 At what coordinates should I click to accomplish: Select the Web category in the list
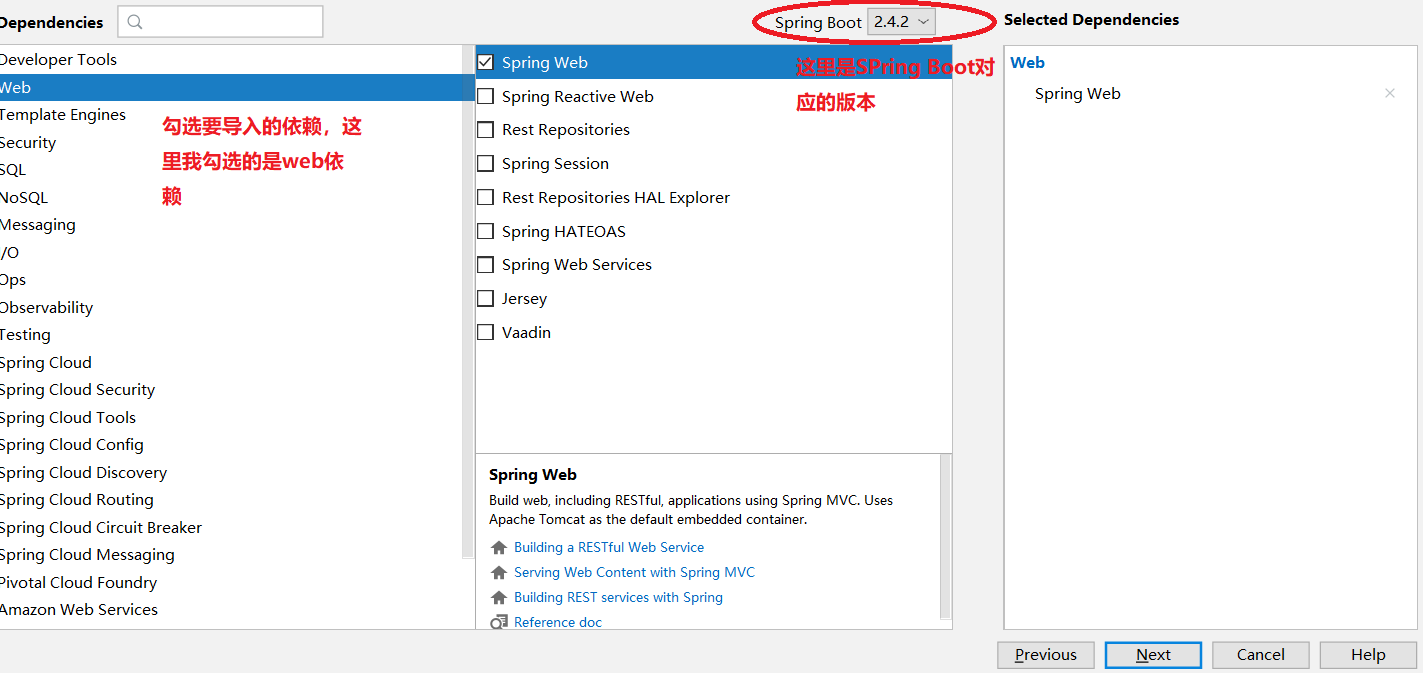point(231,87)
